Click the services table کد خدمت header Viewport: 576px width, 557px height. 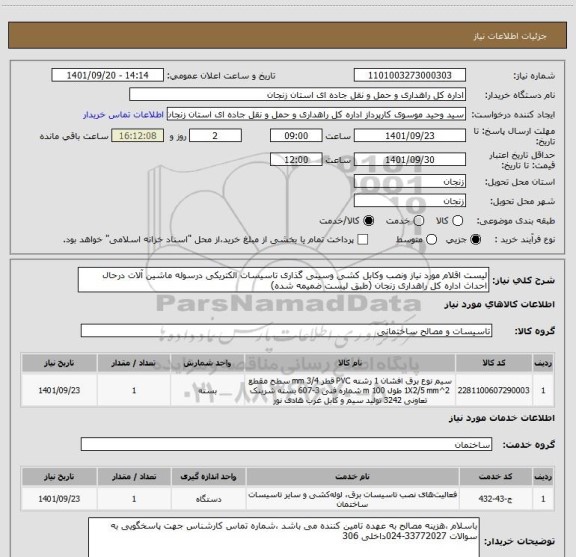click(496, 477)
